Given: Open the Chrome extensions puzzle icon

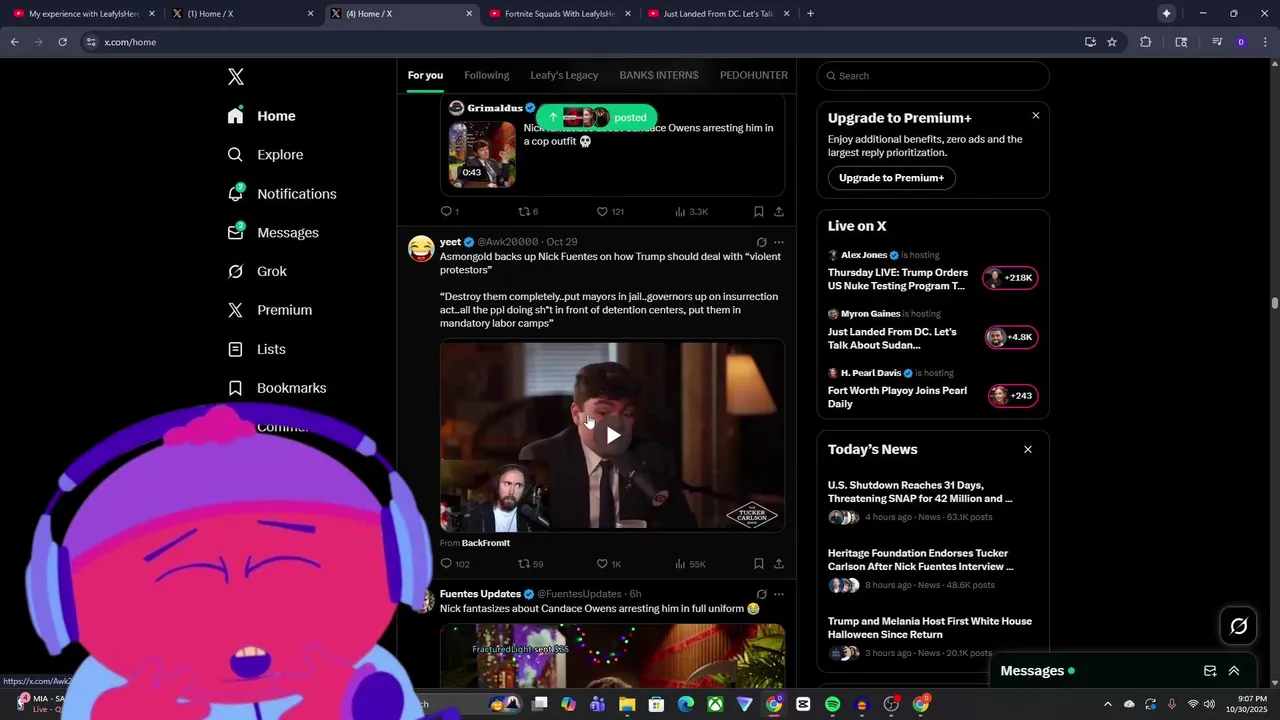Looking at the screenshot, I should (1146, 42).
